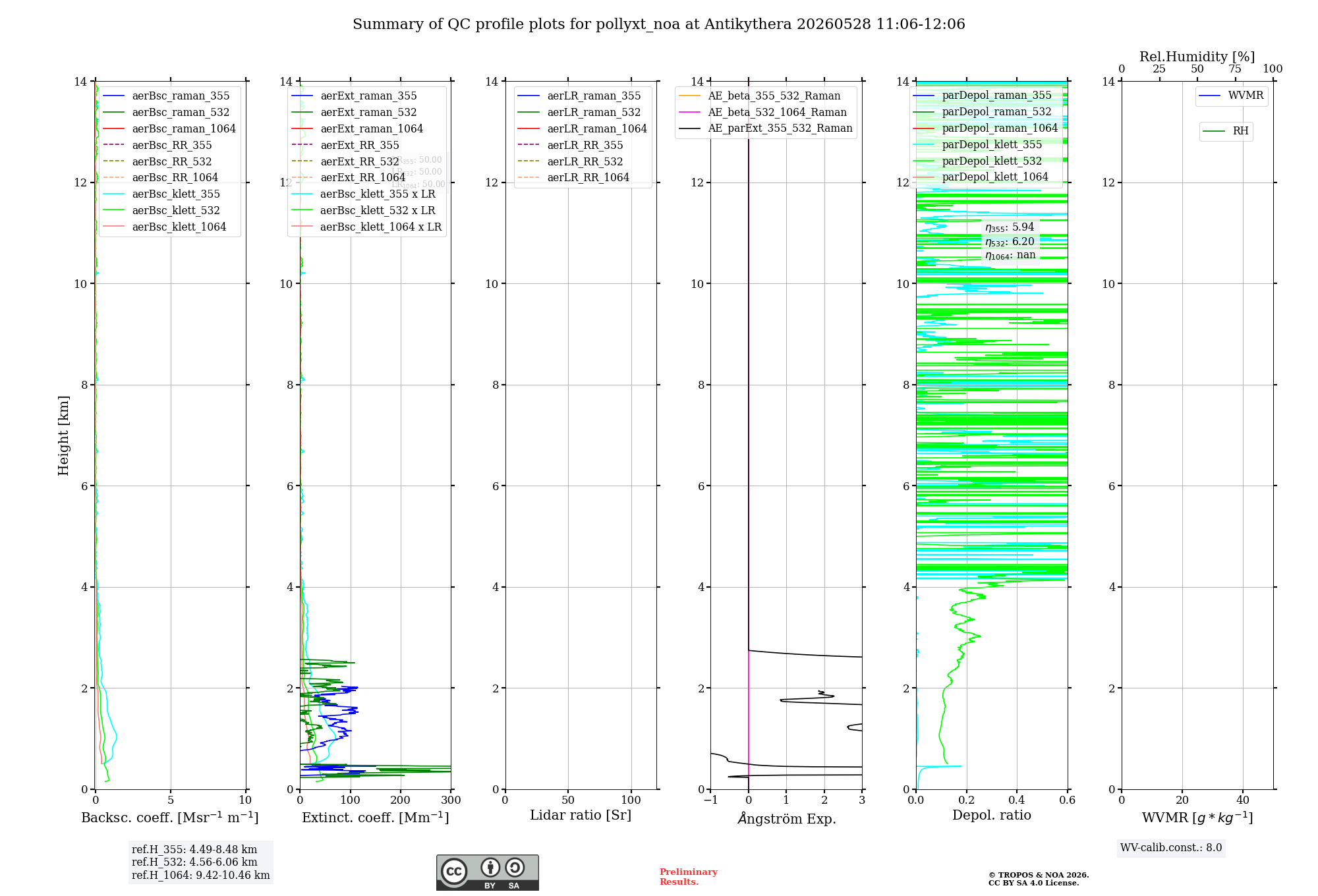Click the TROPOS & NOA 2026 copyright text

click(x=1039, y=876)
